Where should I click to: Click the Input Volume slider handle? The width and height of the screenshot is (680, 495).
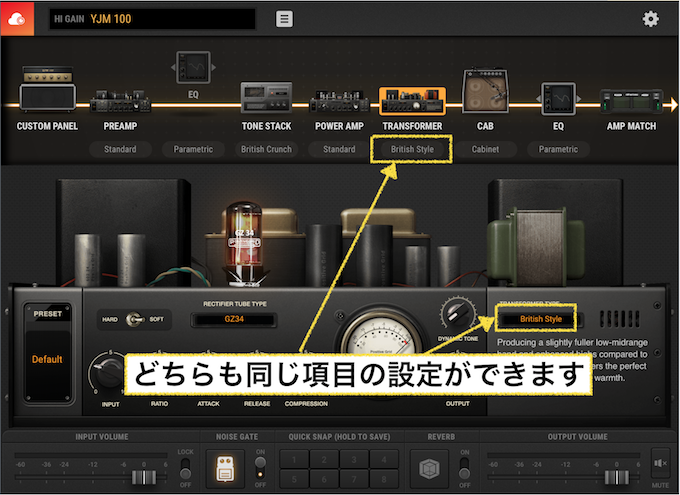coord(144,477)
